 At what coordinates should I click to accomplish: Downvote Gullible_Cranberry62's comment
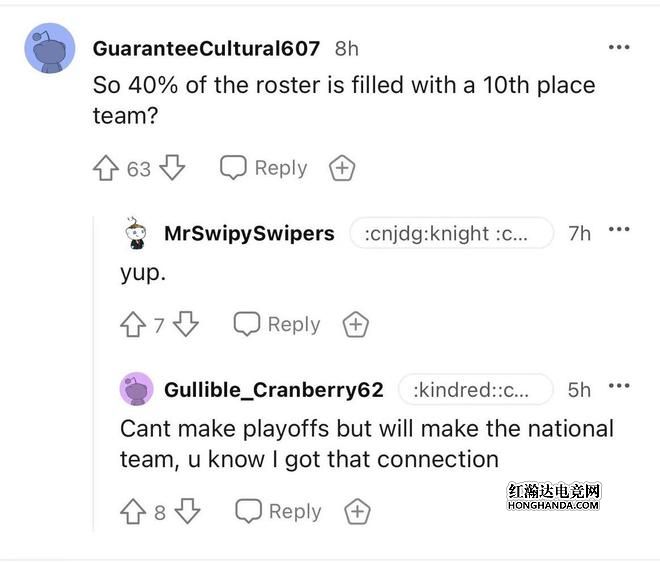pyautogui.click(x=187, y=512)
